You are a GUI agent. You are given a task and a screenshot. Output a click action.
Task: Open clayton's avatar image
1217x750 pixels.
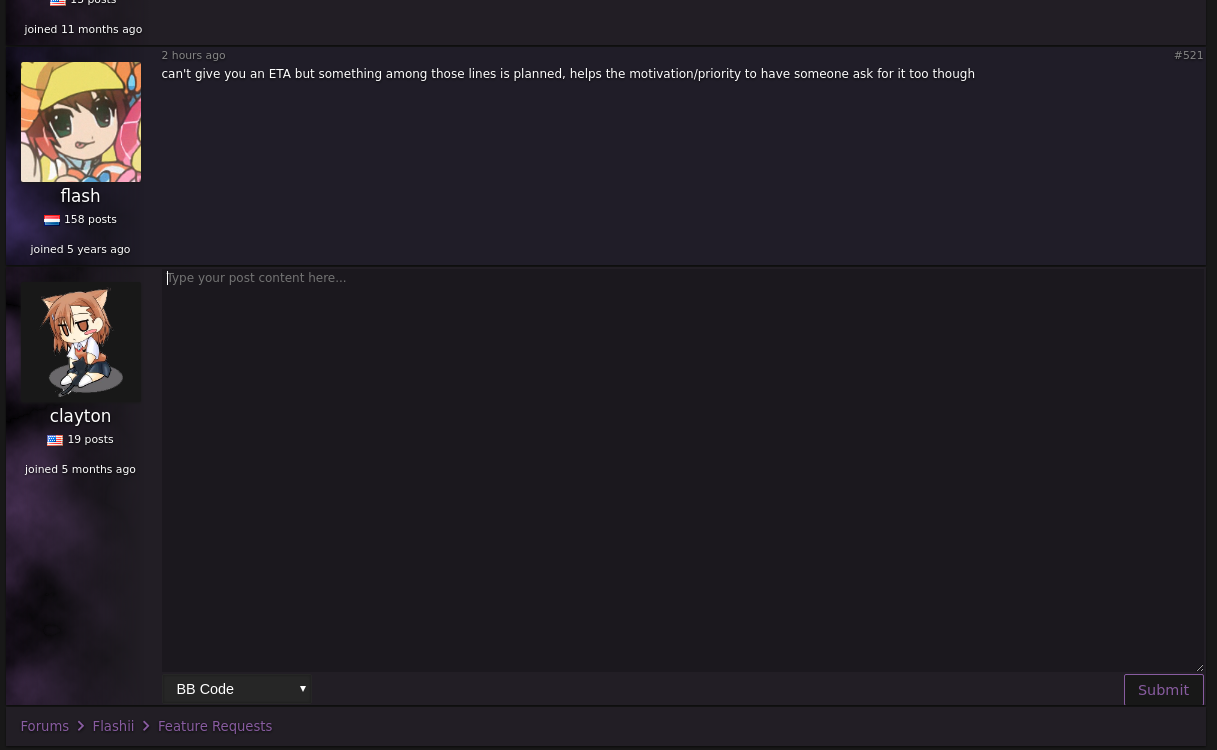81,342
